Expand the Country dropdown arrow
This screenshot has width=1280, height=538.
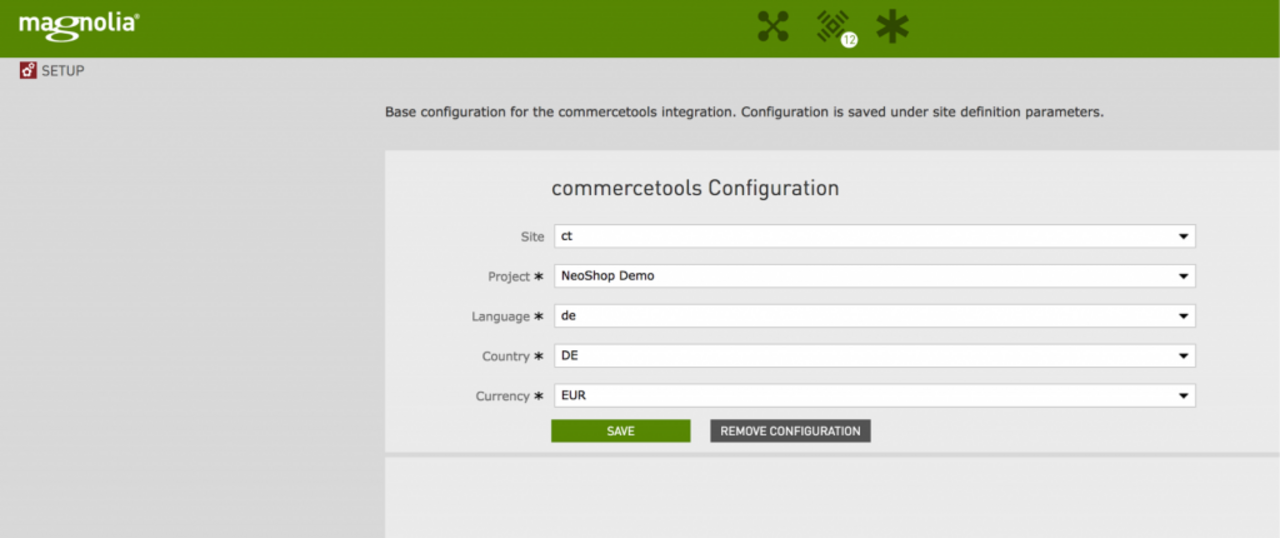(x=1183, y=356)
